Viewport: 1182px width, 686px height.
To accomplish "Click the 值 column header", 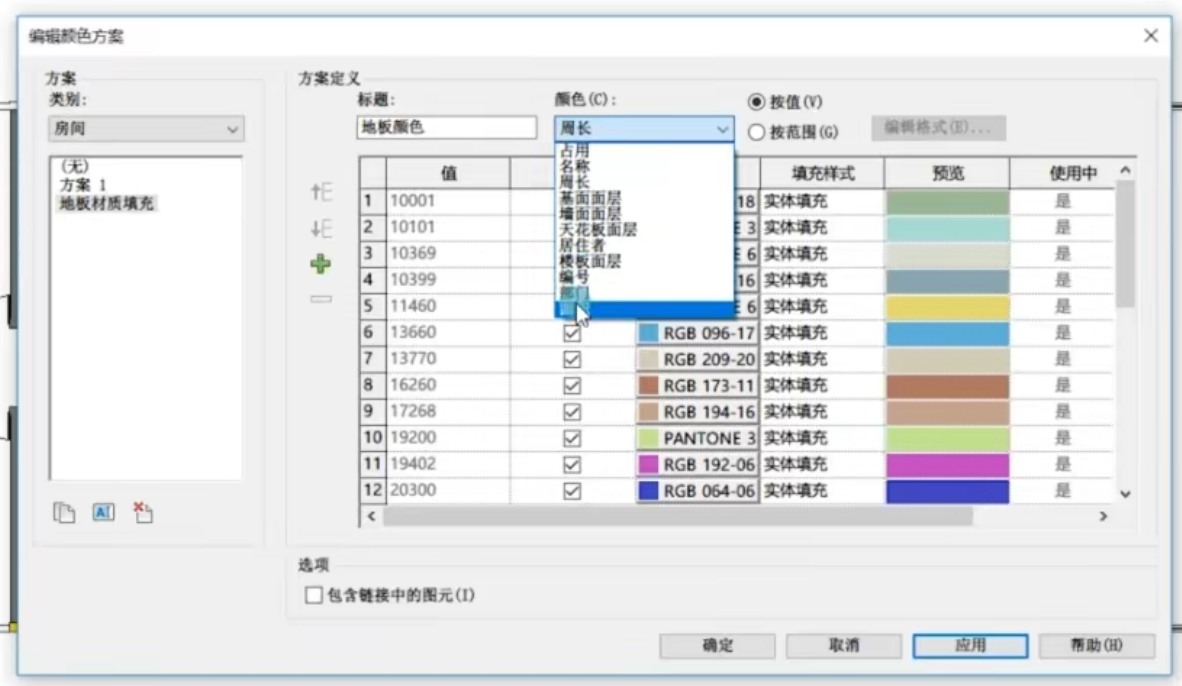I will 449,173.
